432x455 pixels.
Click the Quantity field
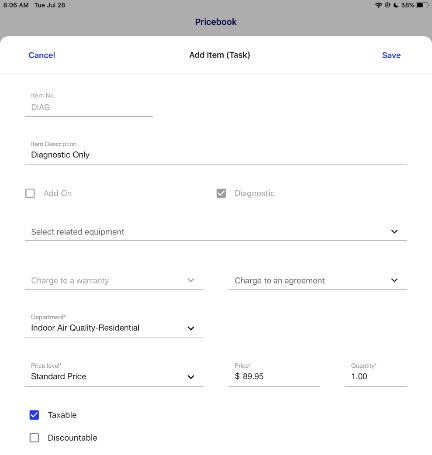tap(376, 374)
